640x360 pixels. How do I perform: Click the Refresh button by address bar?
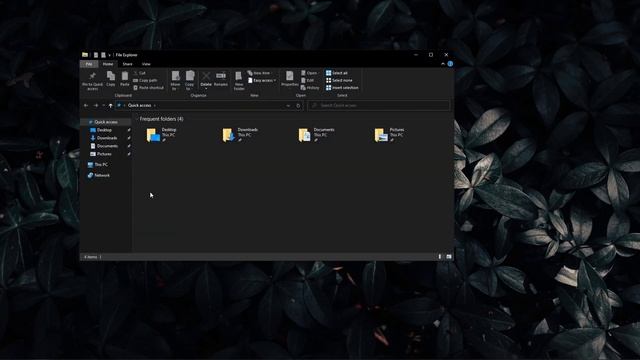point(298,105)
